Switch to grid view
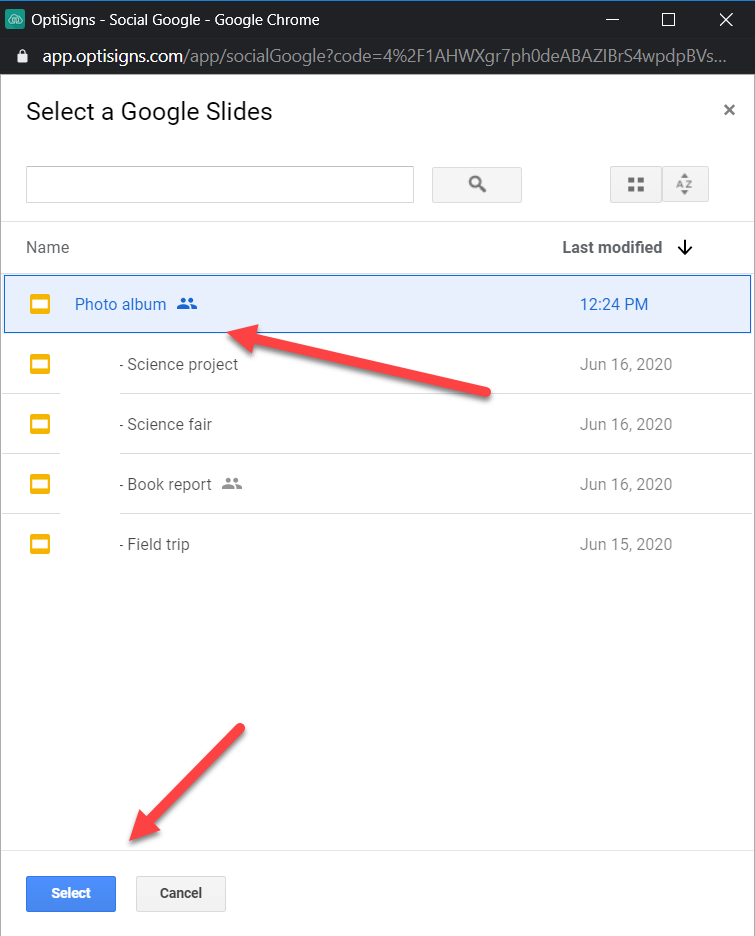Viewport: 755px width, 936px height. click(636, 184)
